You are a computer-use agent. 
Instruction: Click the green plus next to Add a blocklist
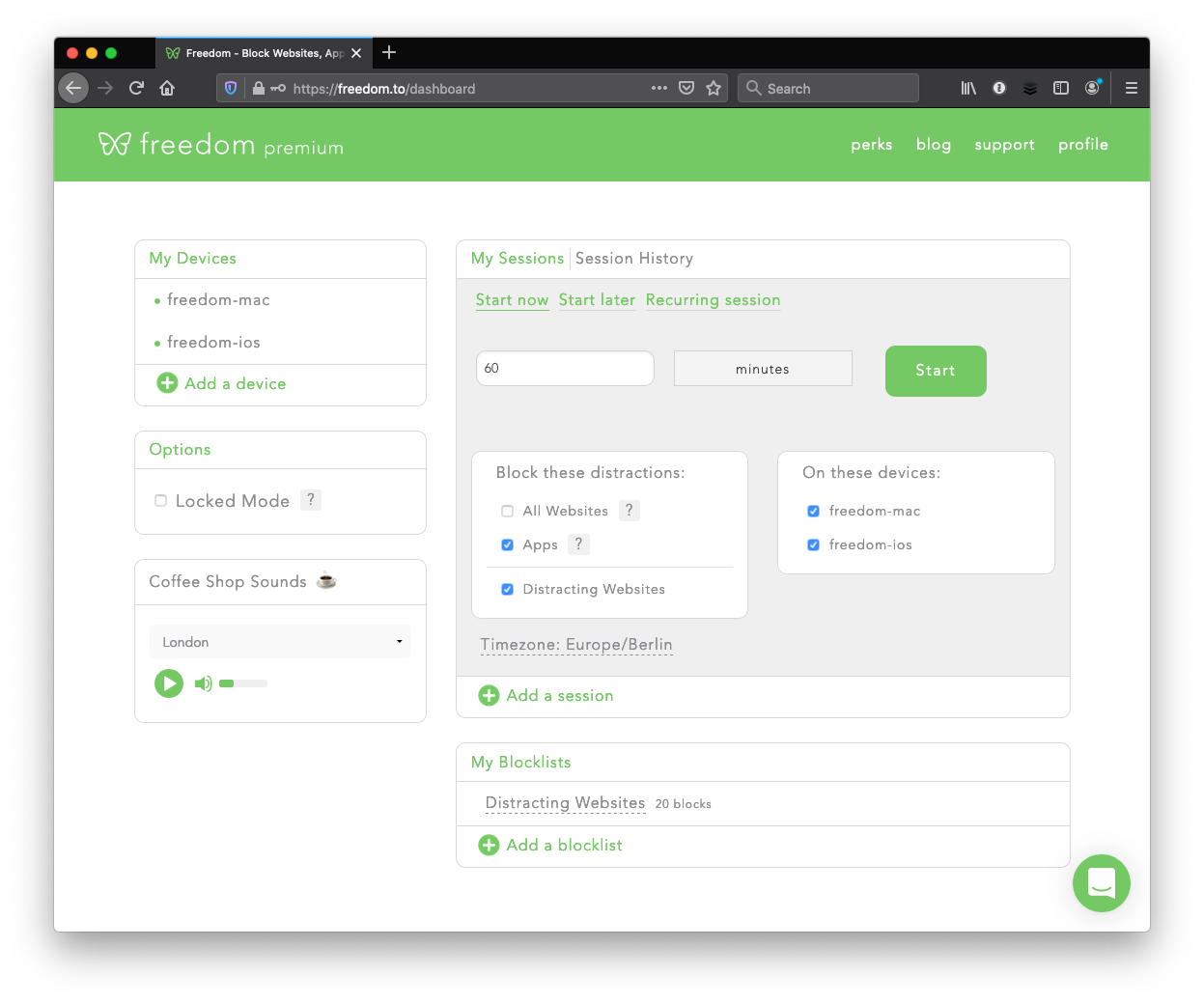click(490, 845)
